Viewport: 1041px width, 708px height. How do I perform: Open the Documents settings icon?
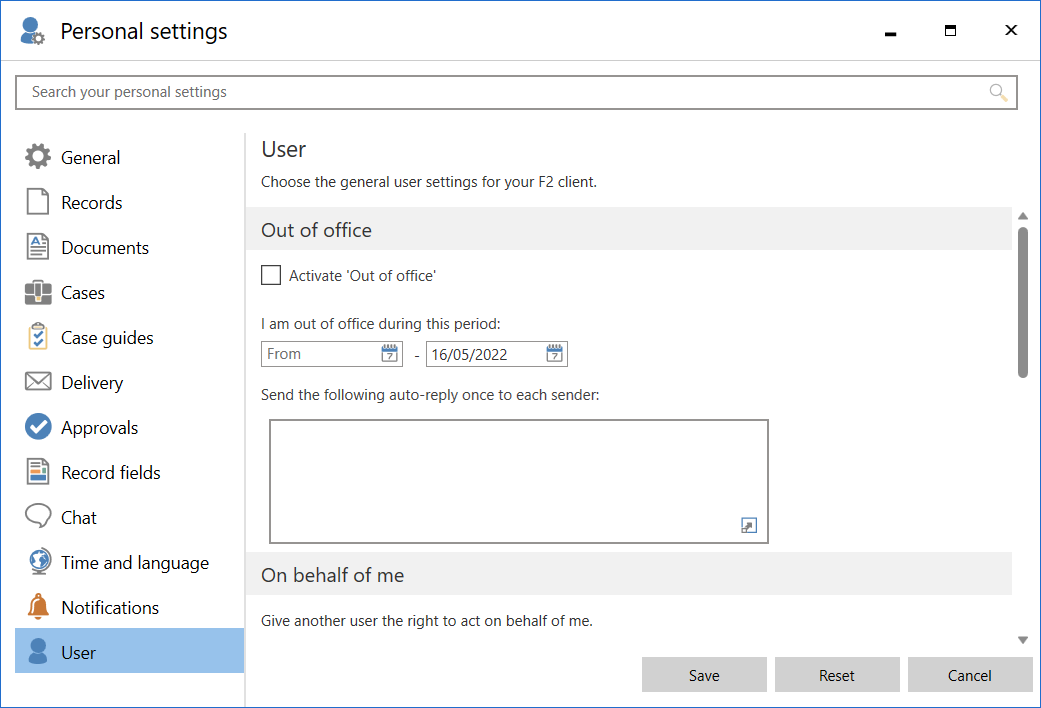pyautogui.click(x=38, y=247)
